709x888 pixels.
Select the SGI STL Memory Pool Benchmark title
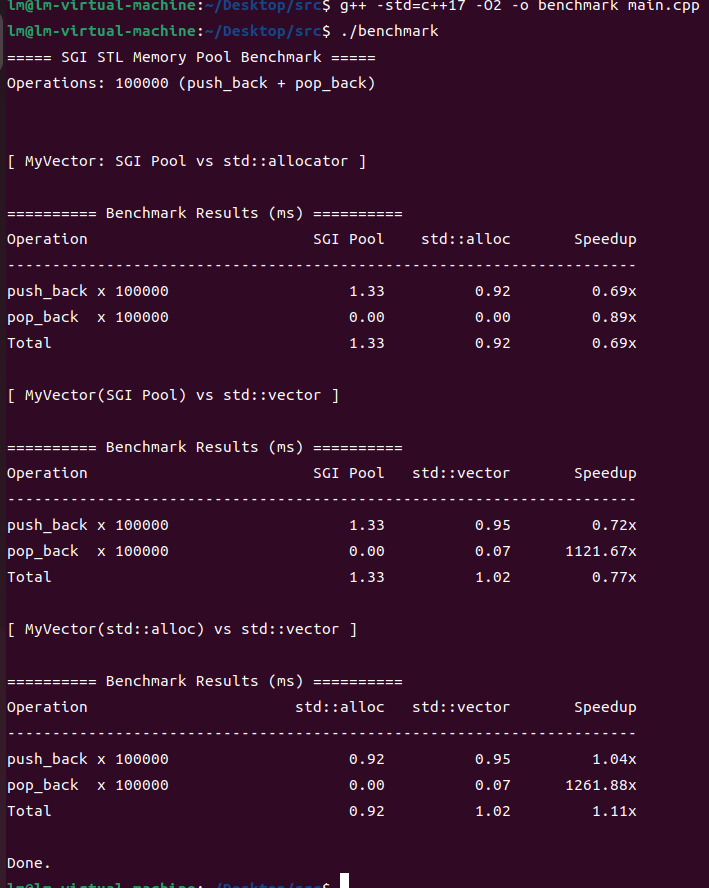click(191, 57)
